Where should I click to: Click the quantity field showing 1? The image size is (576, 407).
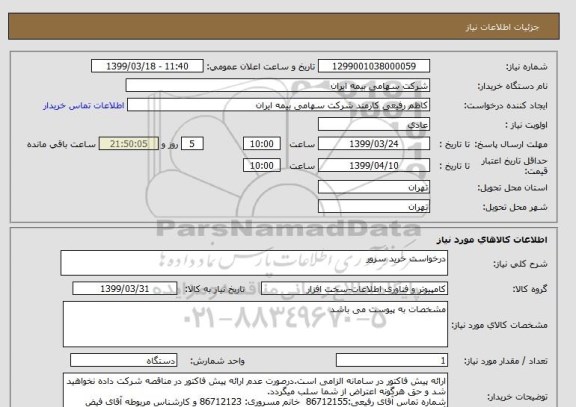point(392,360)
